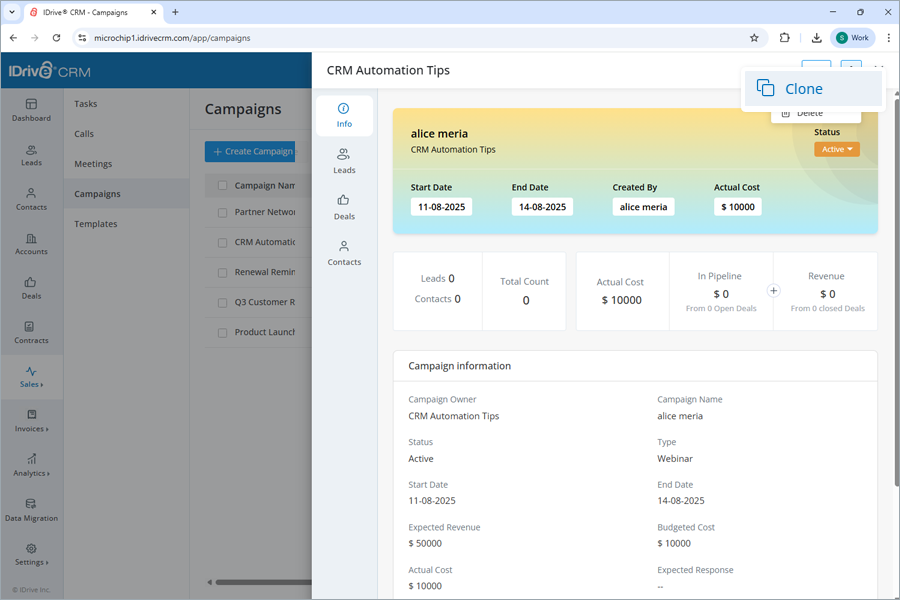
Task: Select the Q3 Customer campaign checkbox
Action: (x=221, y=301)
